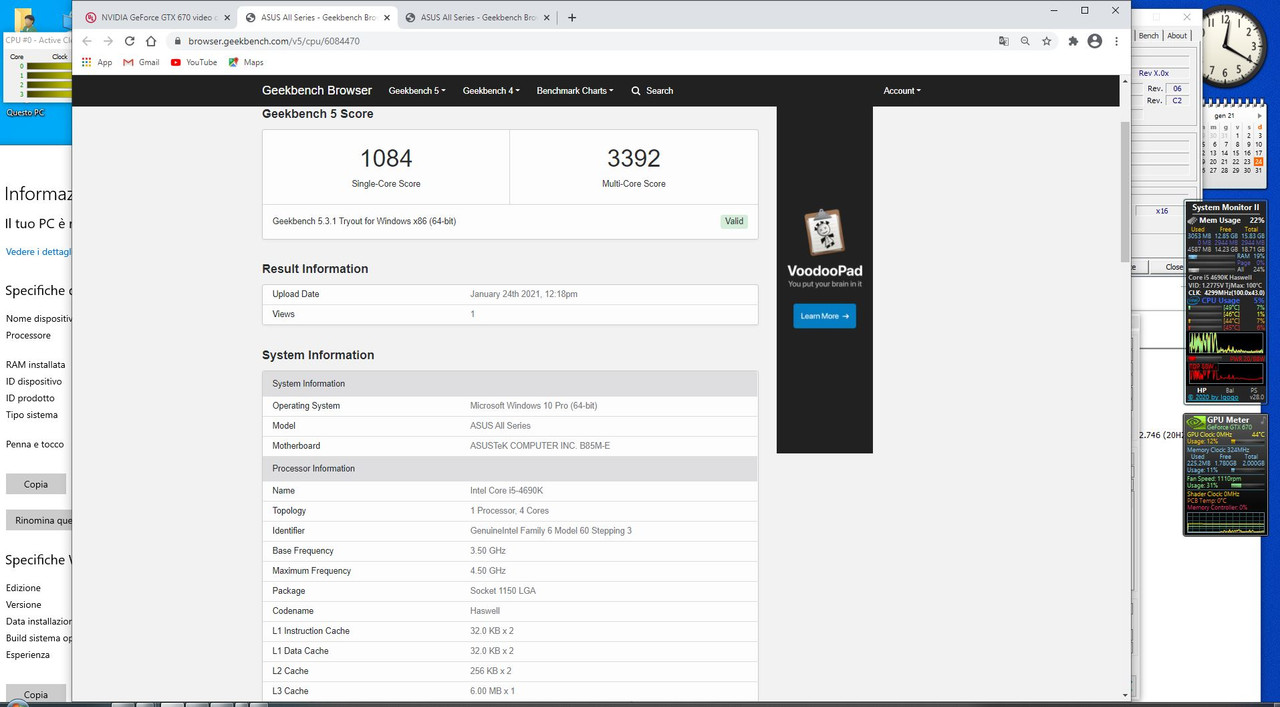Screen dimensions: 1280x707
Task: Open the Gmail bookmark
Action: point(141,62)
